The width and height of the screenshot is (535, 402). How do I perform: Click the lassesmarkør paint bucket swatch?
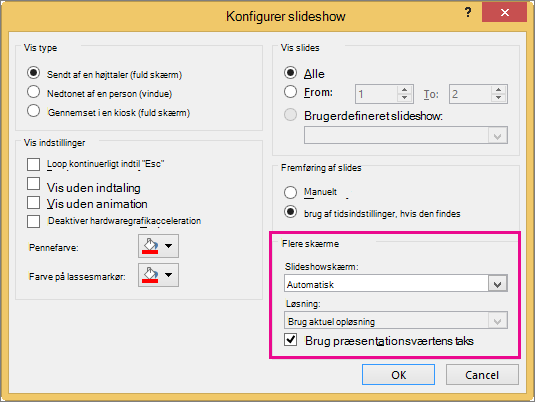[x=150, y=275]
